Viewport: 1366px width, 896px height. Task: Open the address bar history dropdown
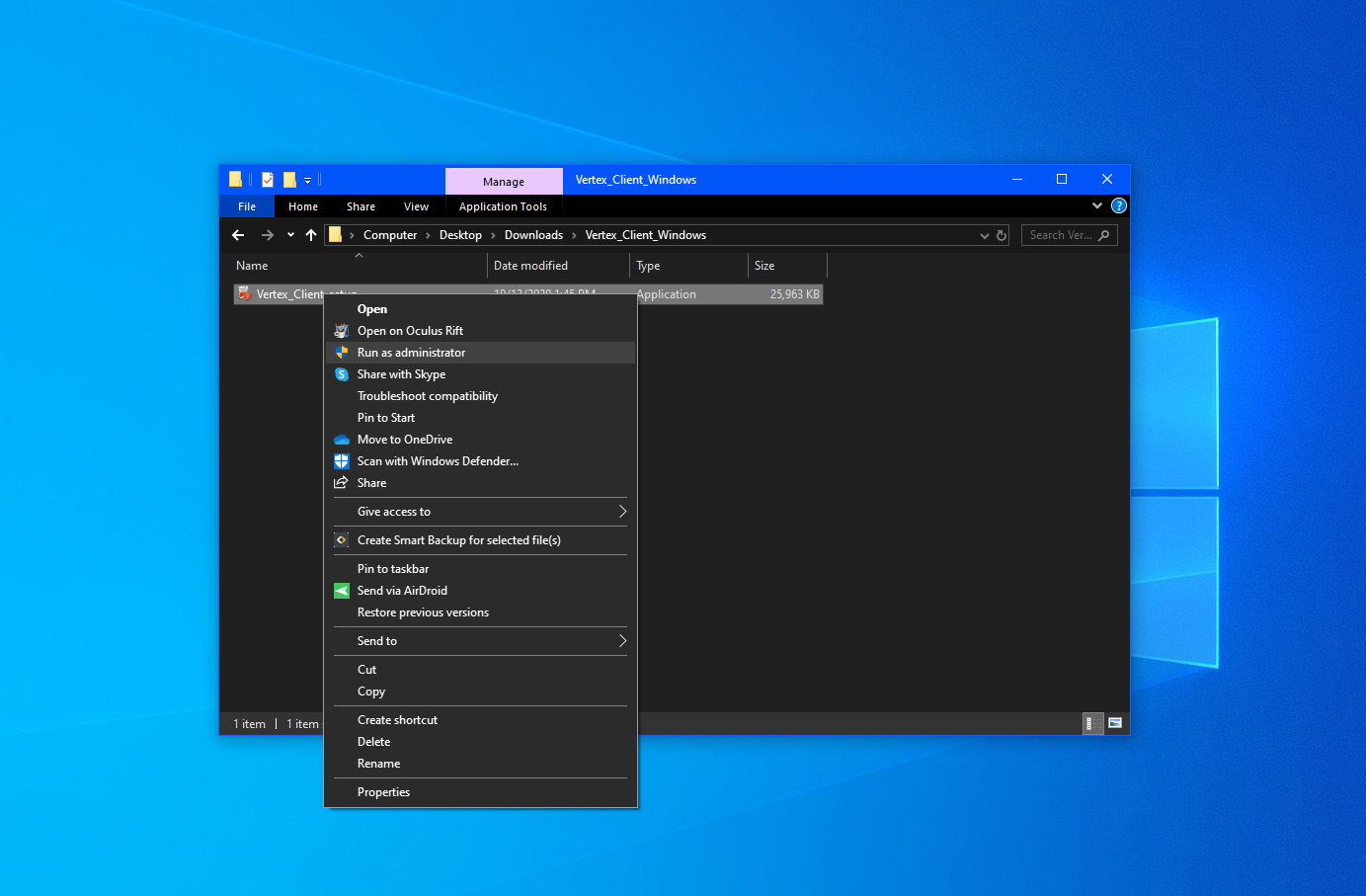(984, 236)
